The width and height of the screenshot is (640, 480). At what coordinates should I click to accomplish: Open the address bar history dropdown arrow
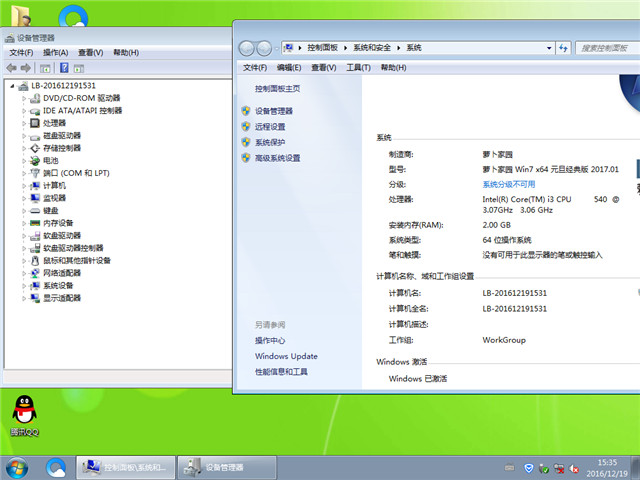click(x=549, y=48)
